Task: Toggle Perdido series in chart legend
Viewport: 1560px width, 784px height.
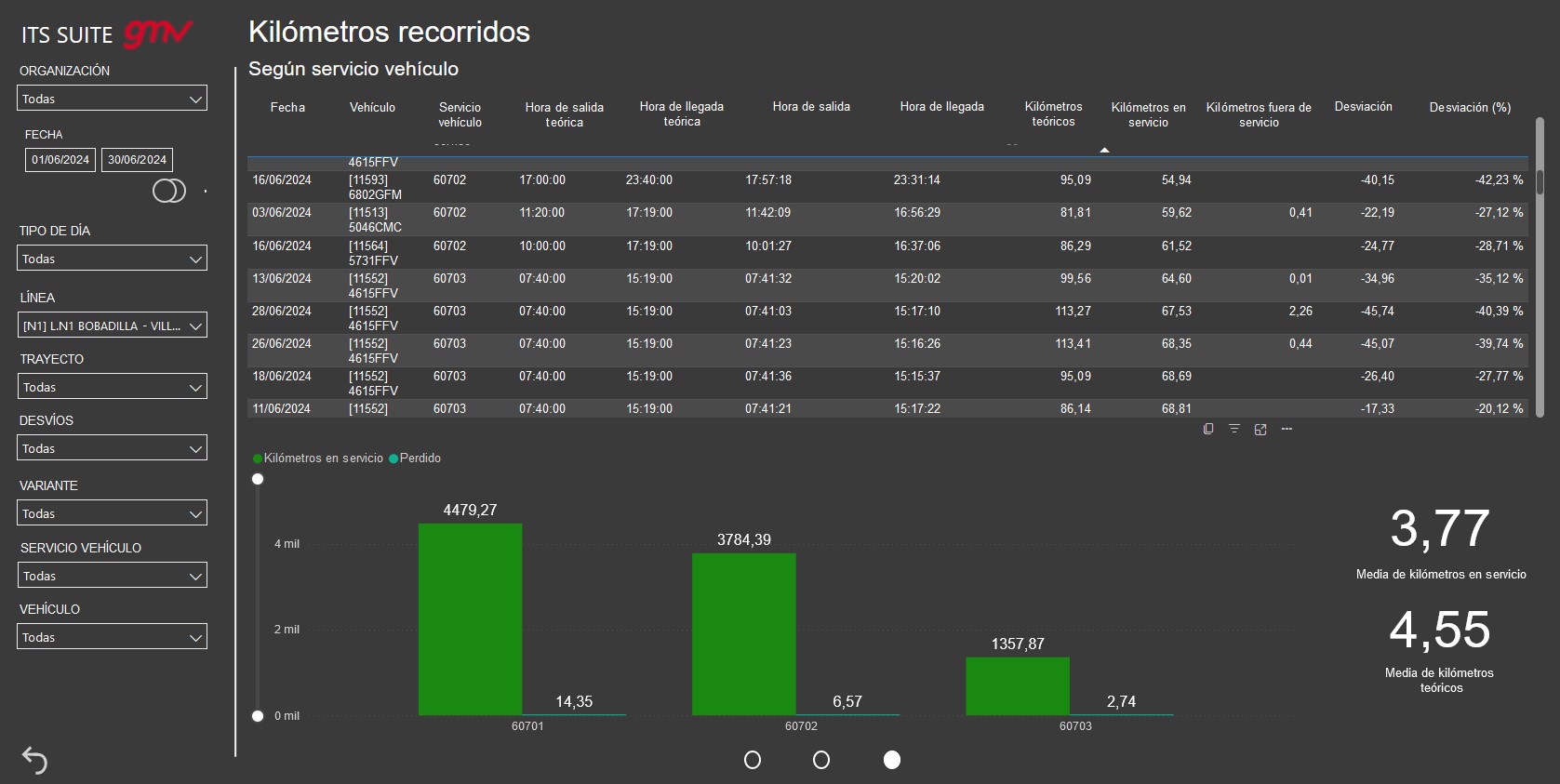Action: click(x=415, y=458)
